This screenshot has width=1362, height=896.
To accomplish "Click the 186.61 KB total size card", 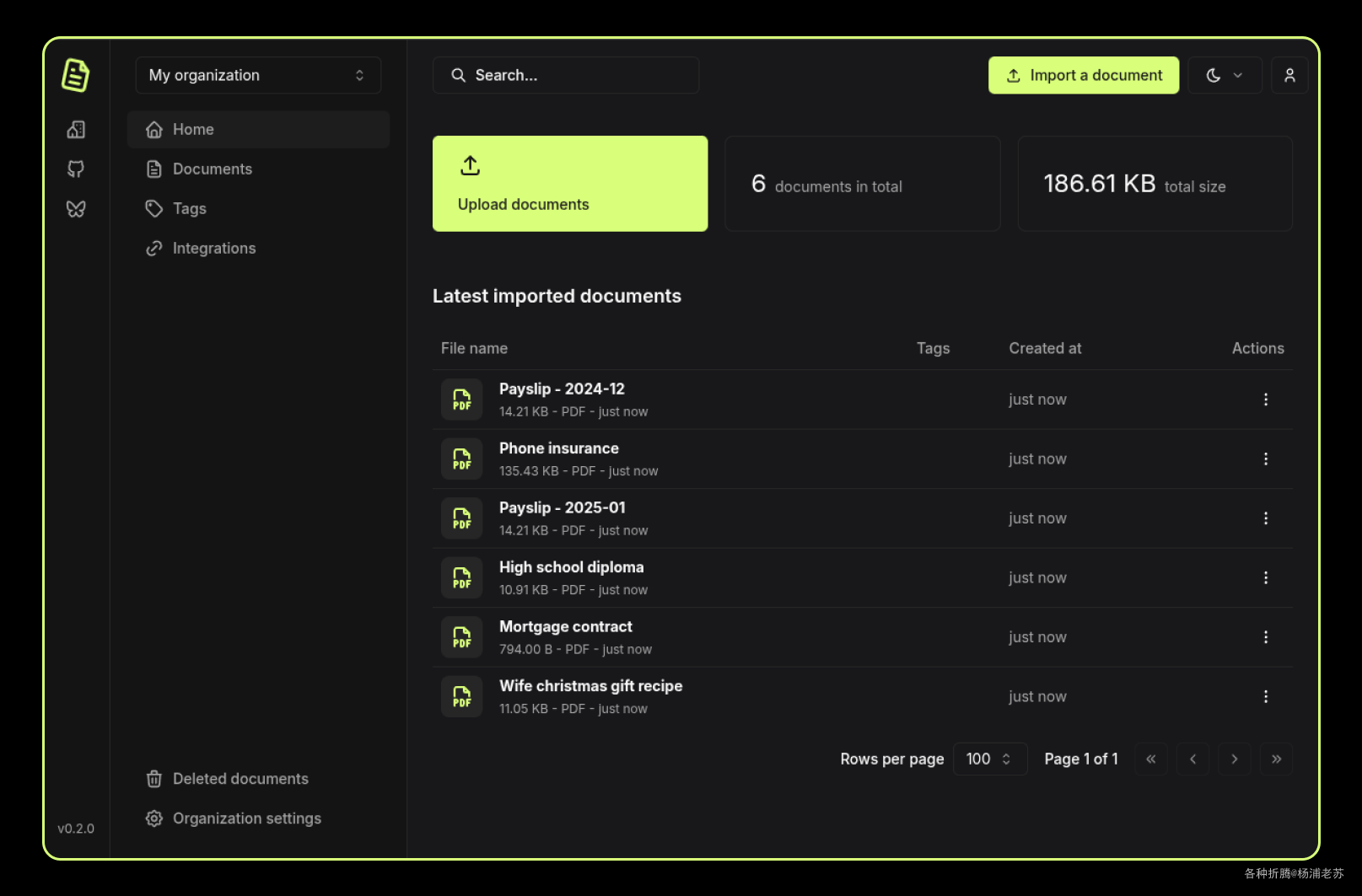I will 1155,184.
